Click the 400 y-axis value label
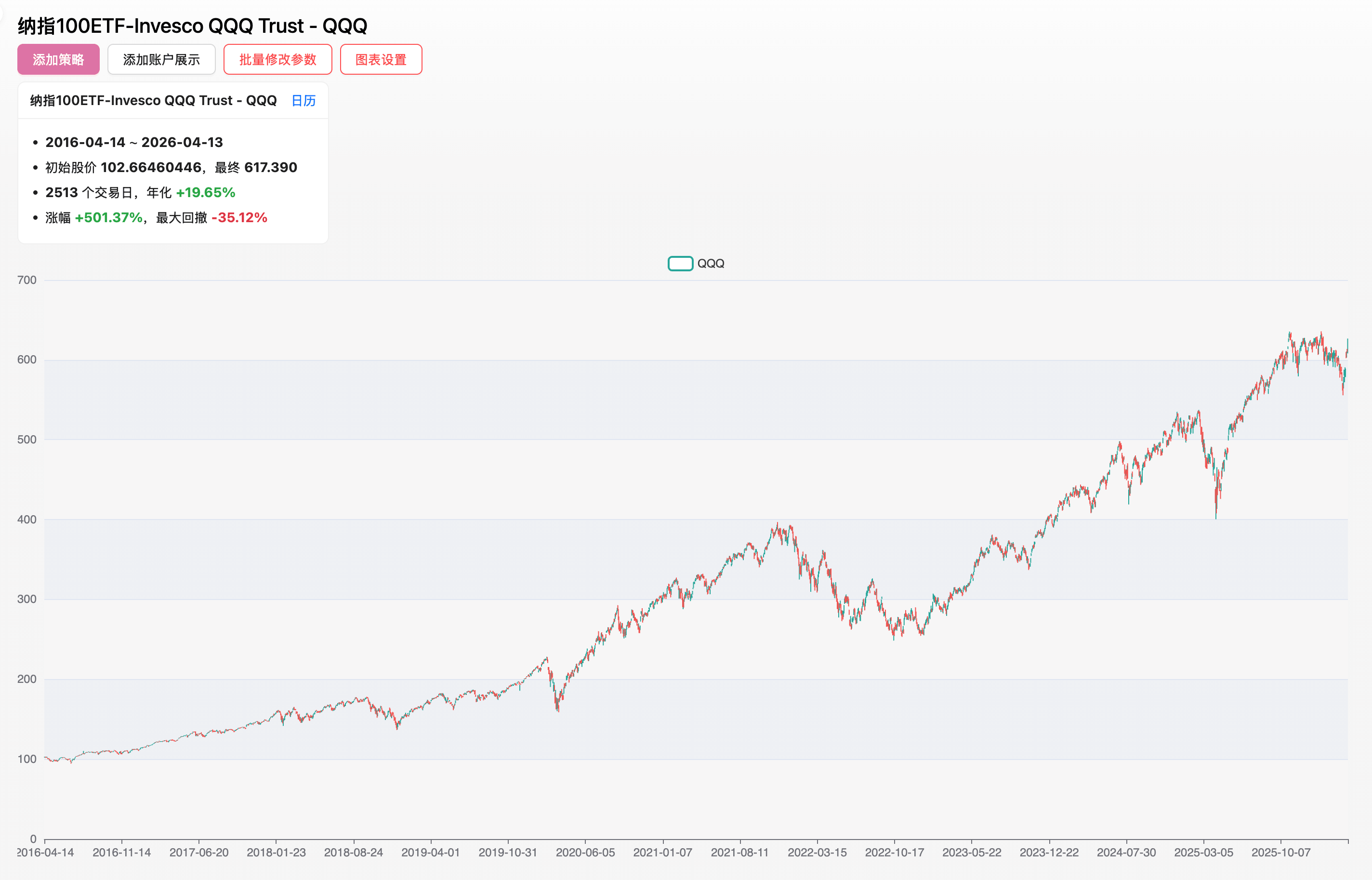1372x880 pixels. pyautogui.click(x=26, y=520)
